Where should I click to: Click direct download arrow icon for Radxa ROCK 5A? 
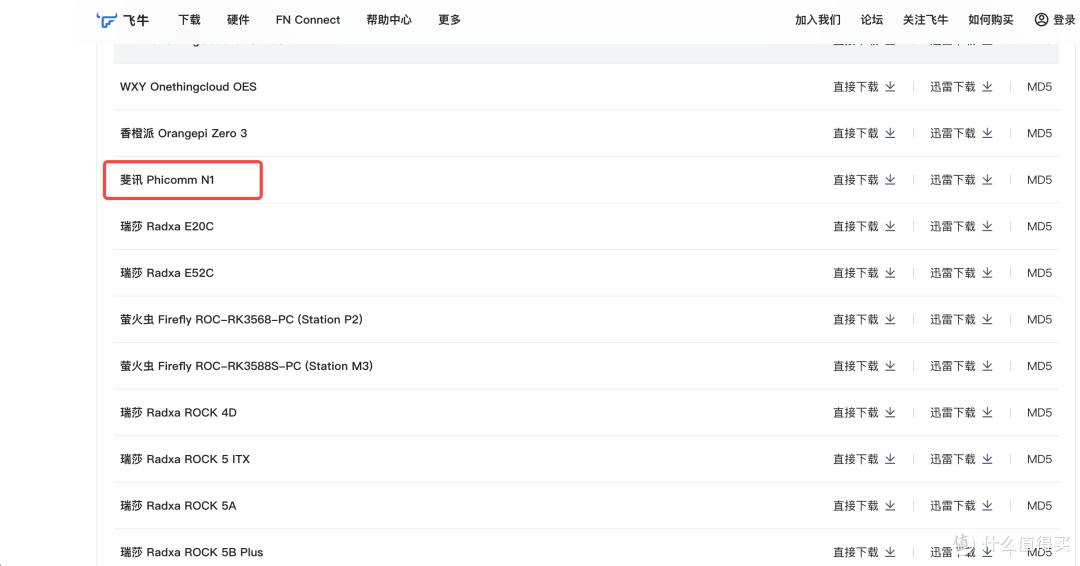tap(891, 506)
